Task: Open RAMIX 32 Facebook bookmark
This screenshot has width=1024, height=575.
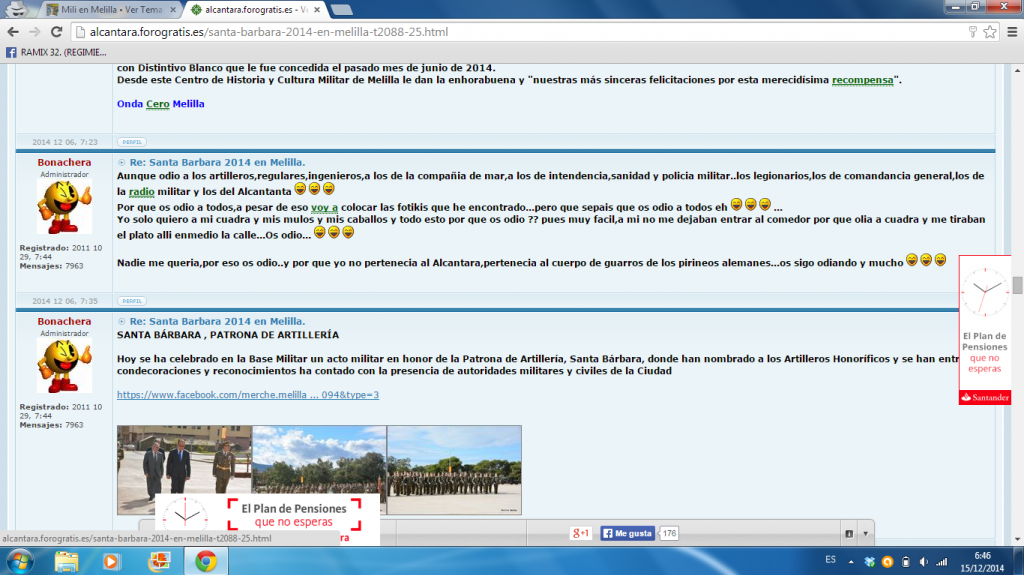Action: coord(56,52)
